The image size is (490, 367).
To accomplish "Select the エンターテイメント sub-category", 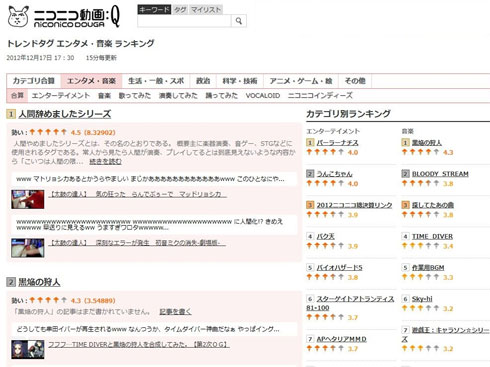I will click(x=61, y=96).
